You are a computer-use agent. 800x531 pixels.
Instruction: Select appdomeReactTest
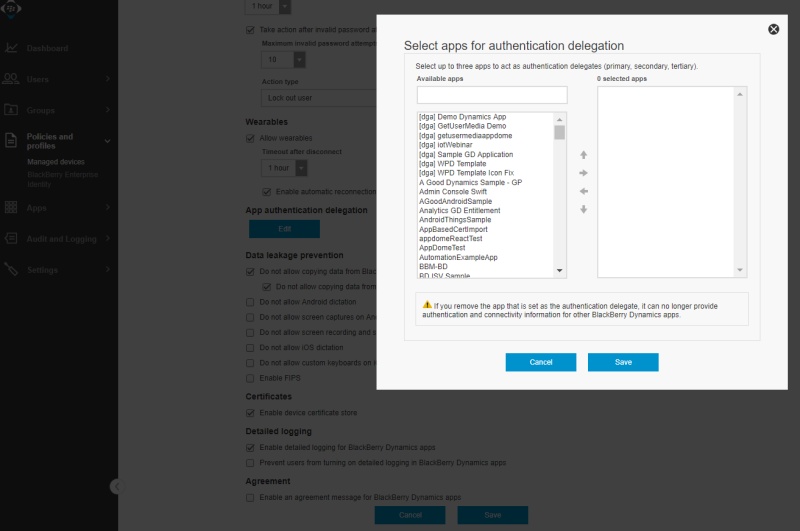pyautogui.click(x=450, y=239)
